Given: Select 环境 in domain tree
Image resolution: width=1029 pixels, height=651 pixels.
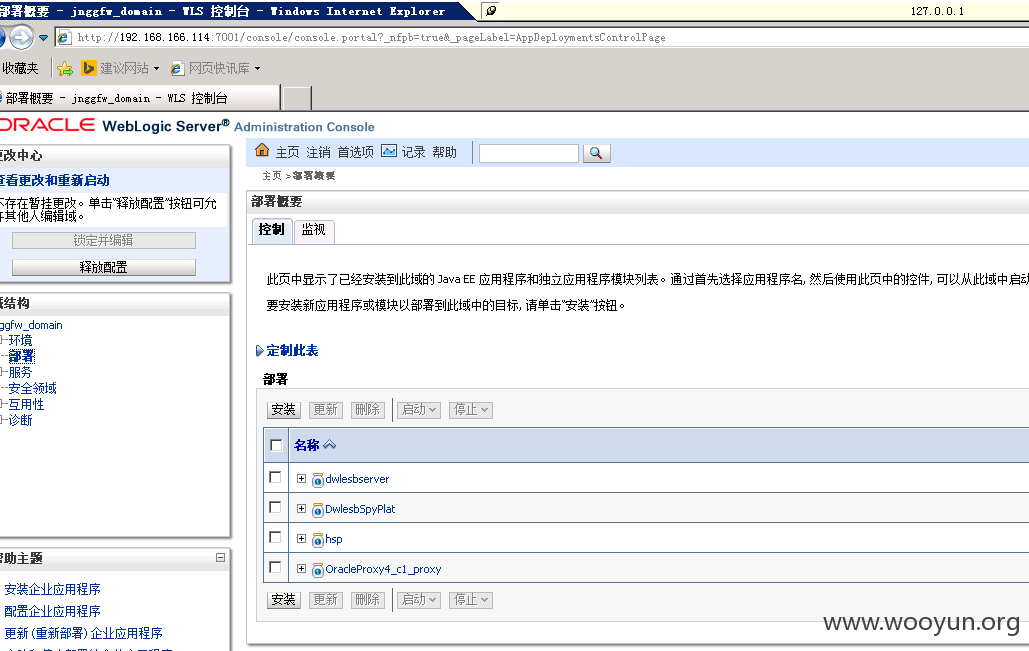Looking at the screenshot, I should 20,340.
